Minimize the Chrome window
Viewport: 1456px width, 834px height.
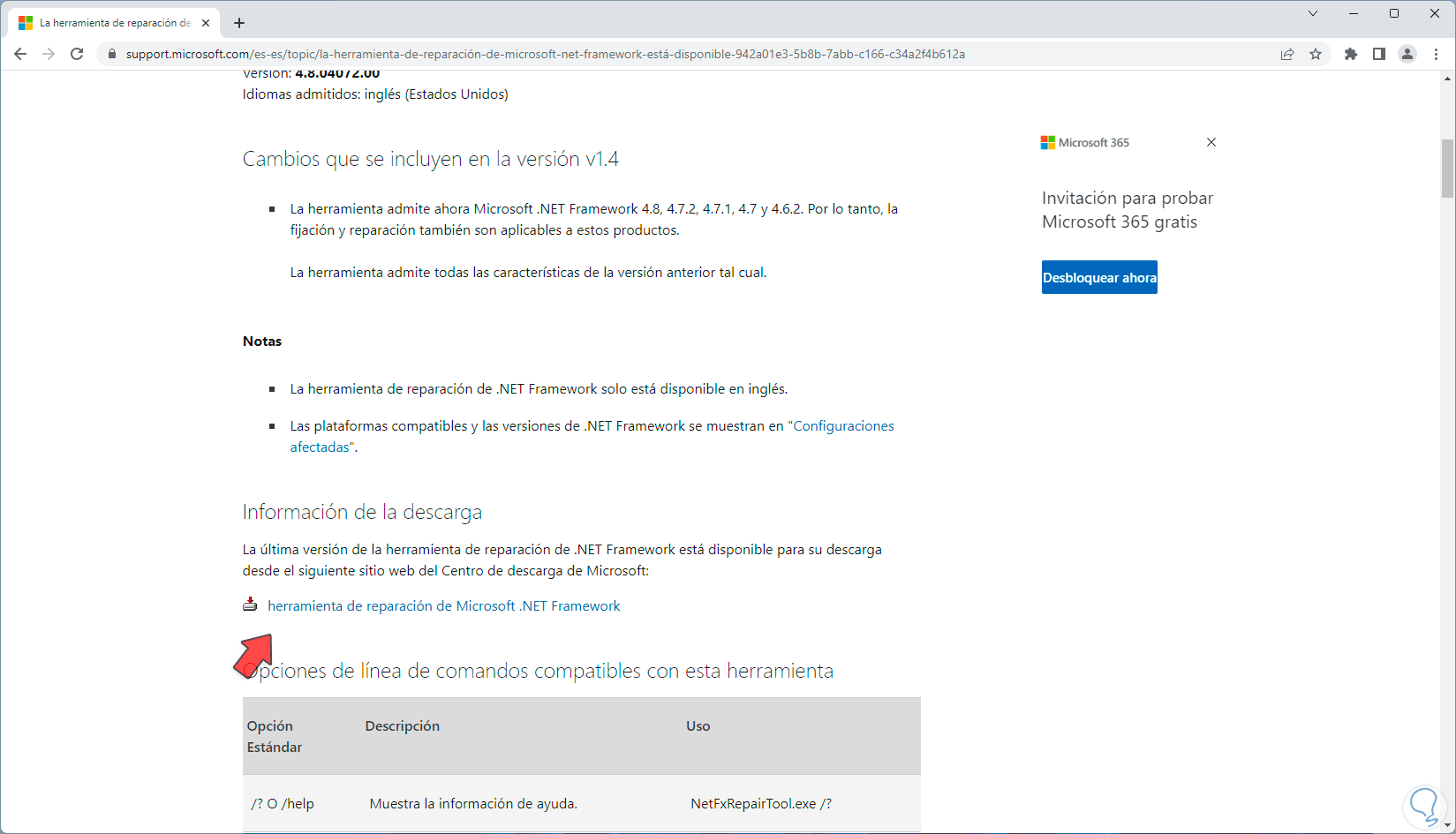tap(1354, 13)
